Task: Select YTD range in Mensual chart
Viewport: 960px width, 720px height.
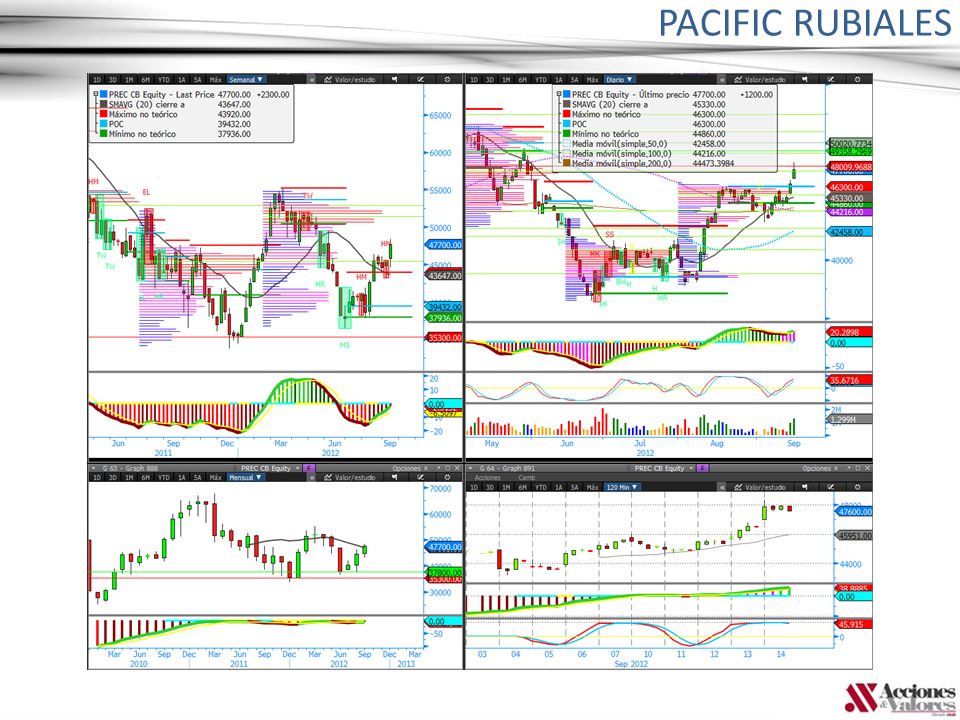Action: click(x=163, y=477)
